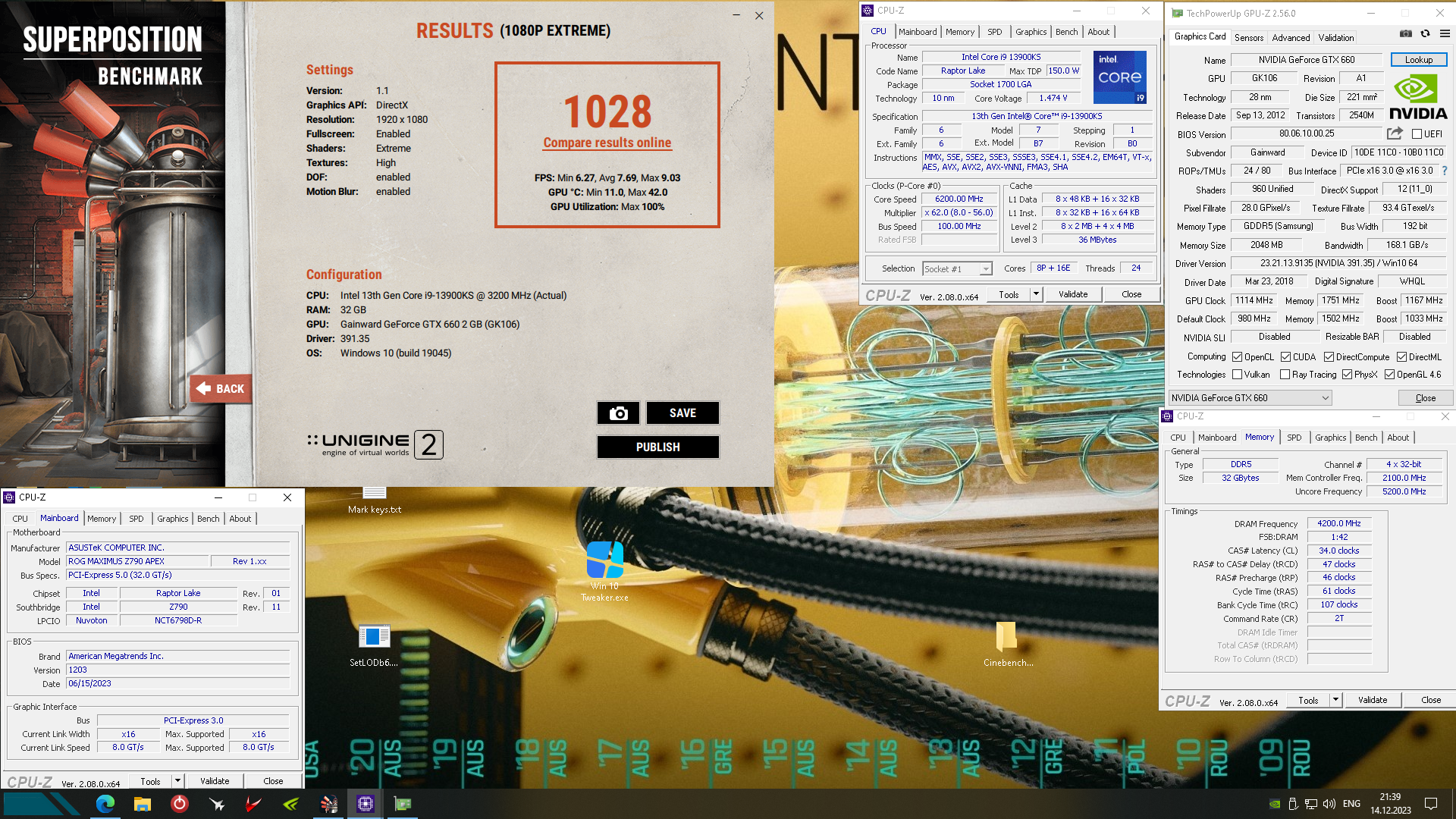Switch to Advanced tab in GPU-Z
The width and height of the screenshot is (1456, 819).
(1291, 37)
